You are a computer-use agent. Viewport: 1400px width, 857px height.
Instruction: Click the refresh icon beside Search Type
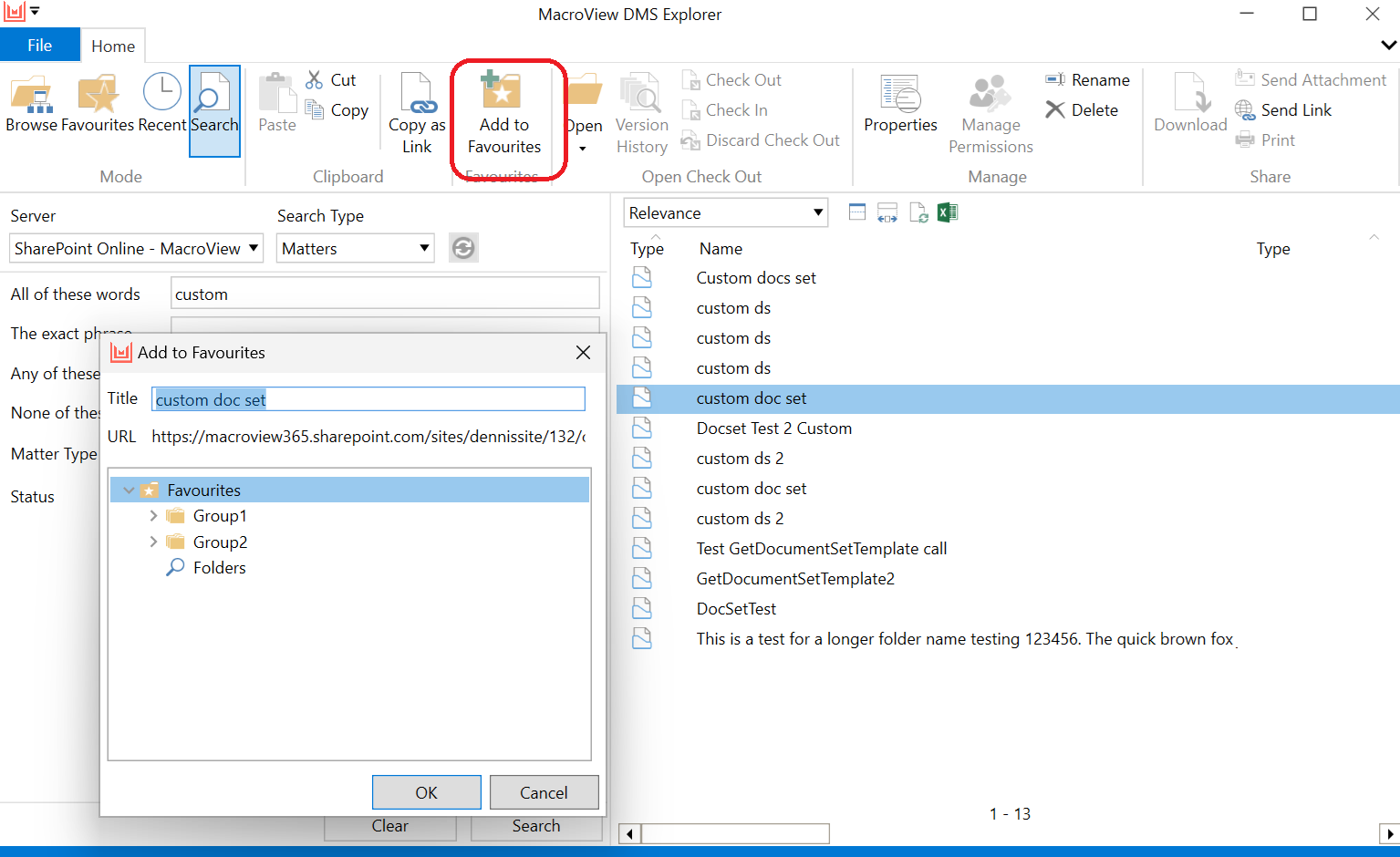(463, 248)
